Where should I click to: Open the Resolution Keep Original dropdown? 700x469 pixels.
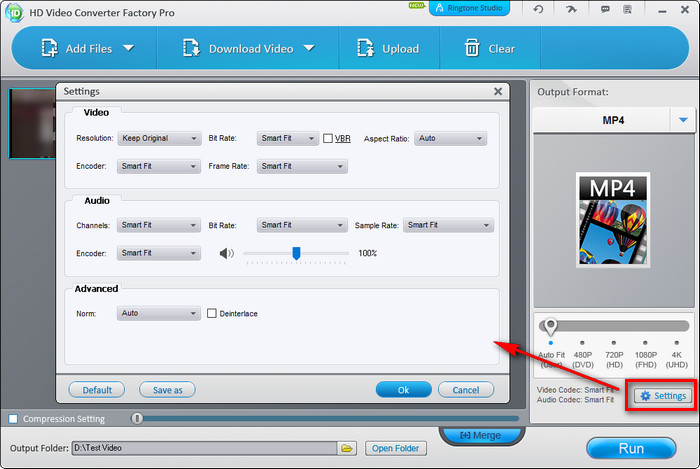click(x=159, y=138)
